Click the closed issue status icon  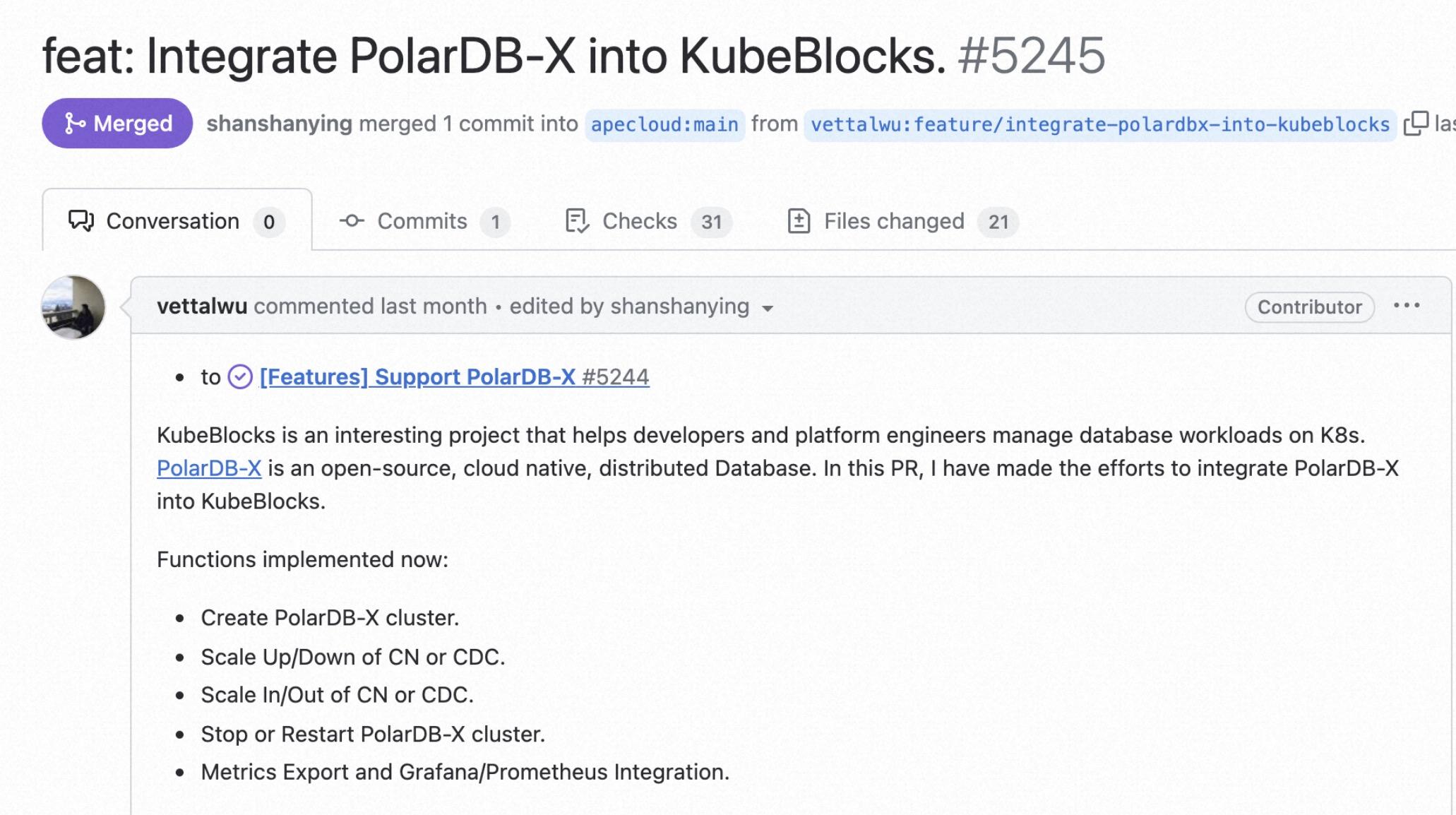tap(240, 377)
